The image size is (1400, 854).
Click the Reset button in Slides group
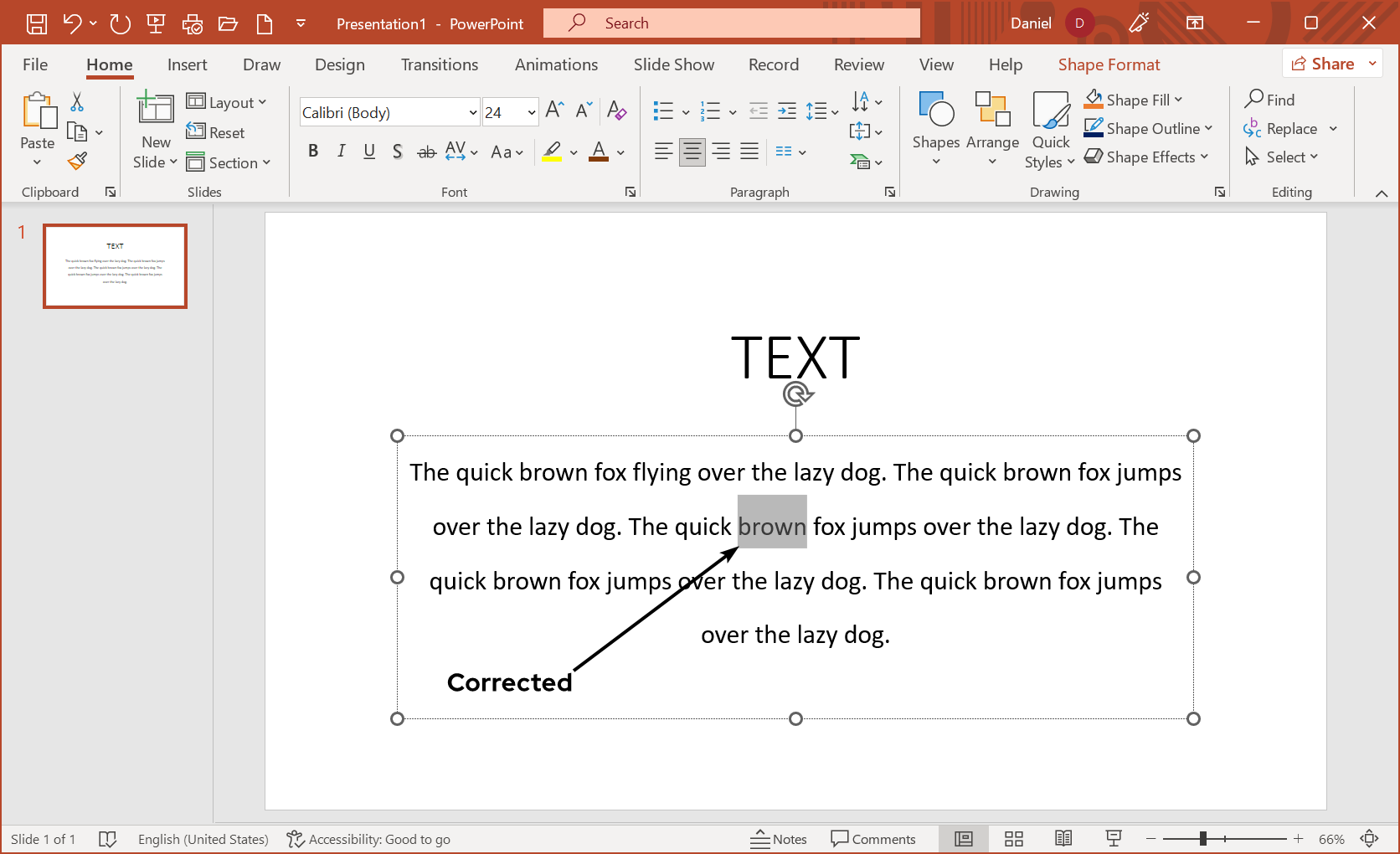point(216,131)
